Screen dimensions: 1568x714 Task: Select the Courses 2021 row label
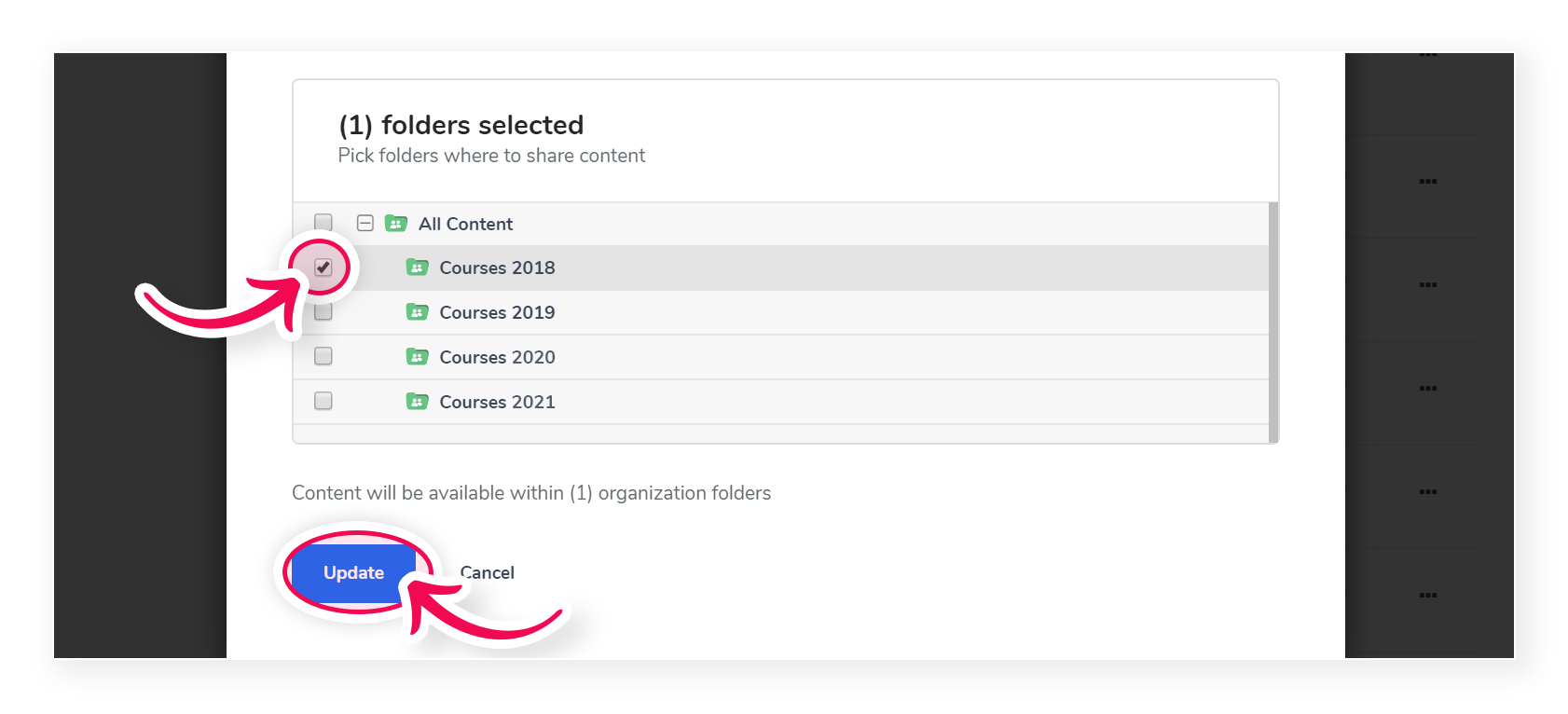[x=497, y=402]
